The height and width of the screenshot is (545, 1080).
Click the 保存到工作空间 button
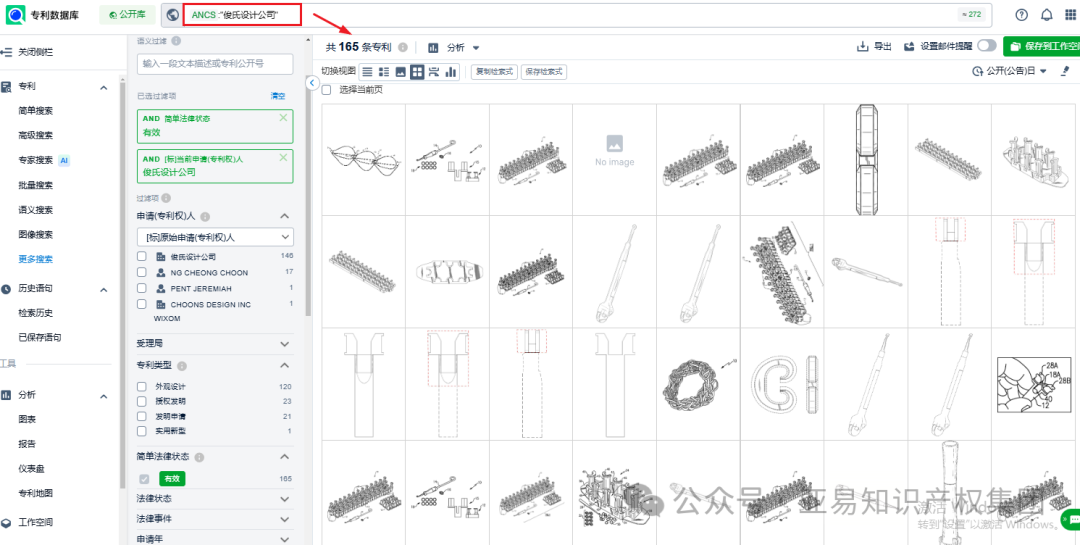click(1042, 47)
